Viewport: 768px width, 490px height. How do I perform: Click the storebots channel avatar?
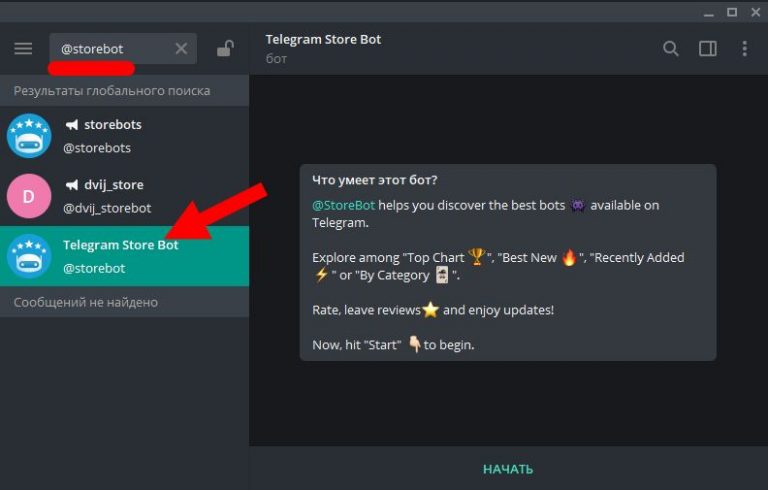29,136
